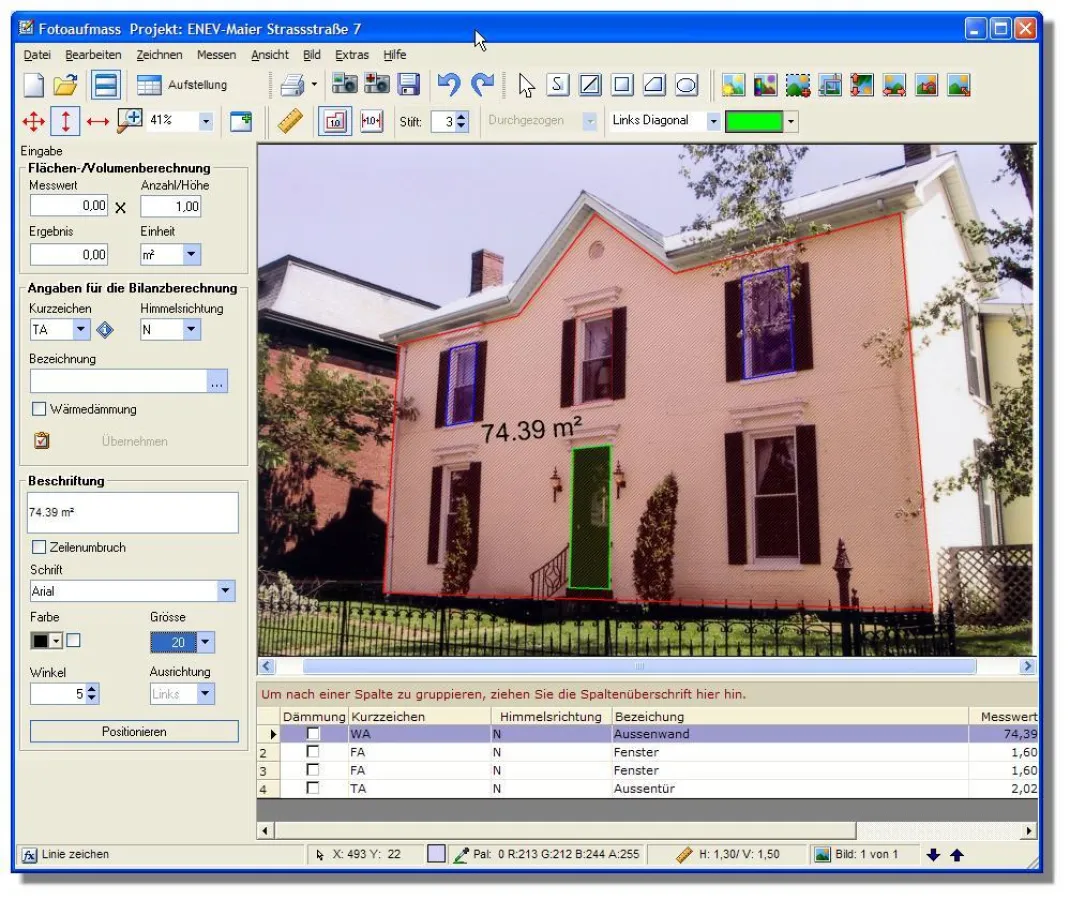Select the rectangle drawing tool

[622, 85]
